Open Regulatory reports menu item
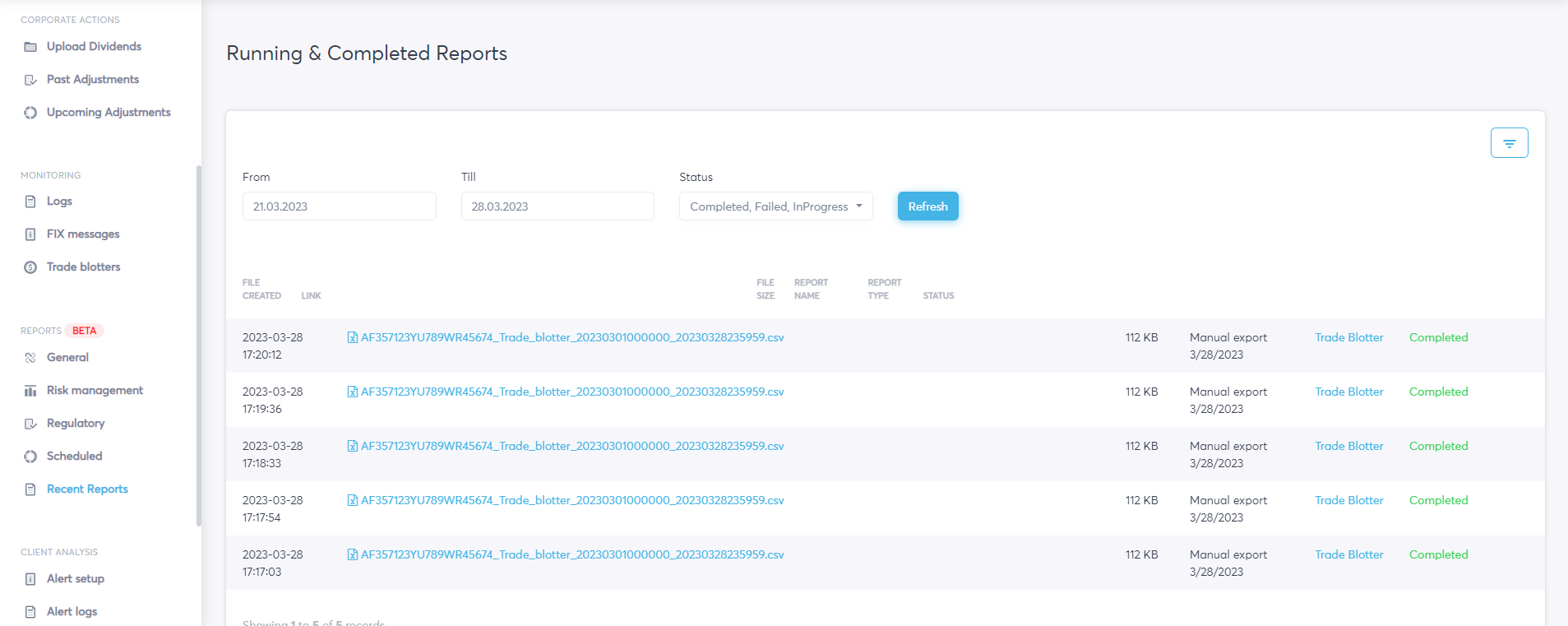Image resolution: width=1568 pixels, height=626 pixels. point(76,424)
